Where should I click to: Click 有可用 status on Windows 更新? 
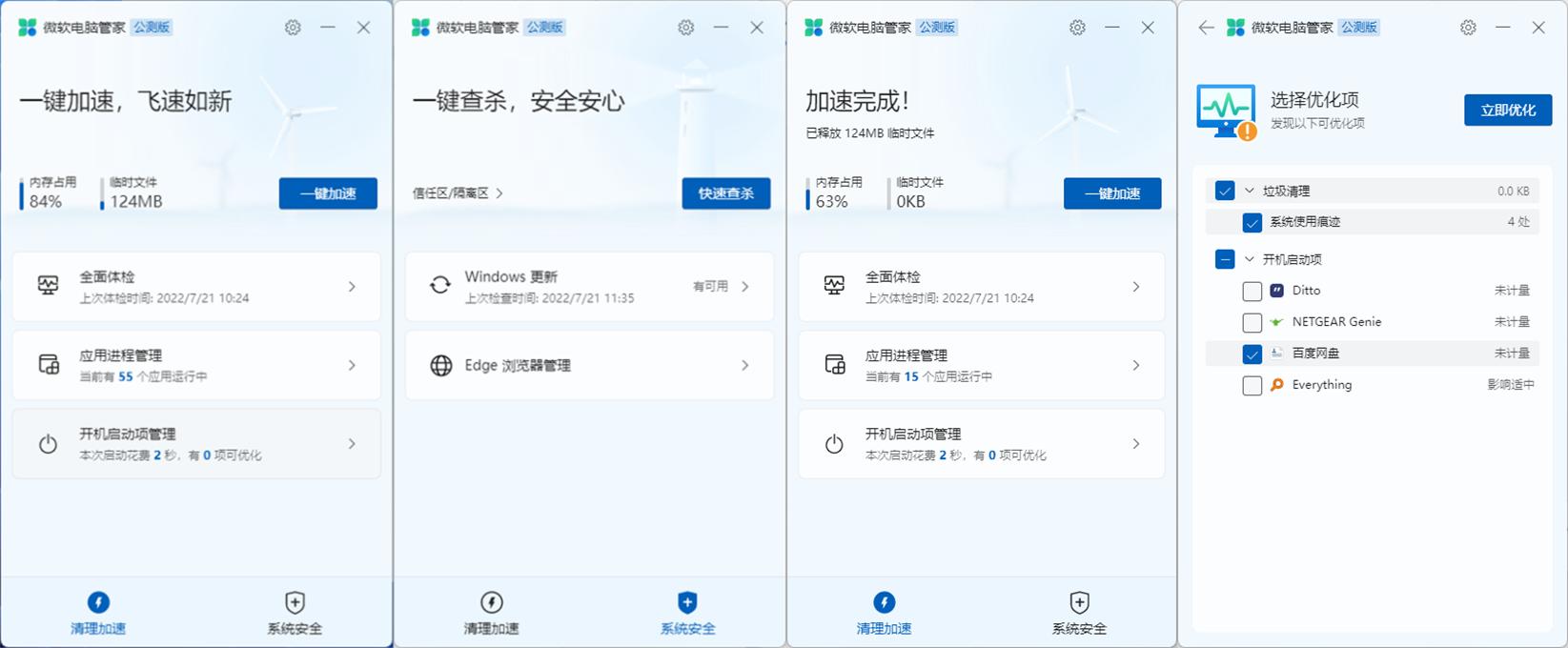coord(710,286)
